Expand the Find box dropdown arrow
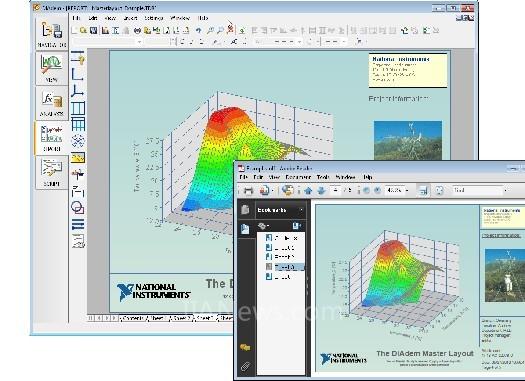The height and width of the screenshot is (381, 525). point(506,190)
